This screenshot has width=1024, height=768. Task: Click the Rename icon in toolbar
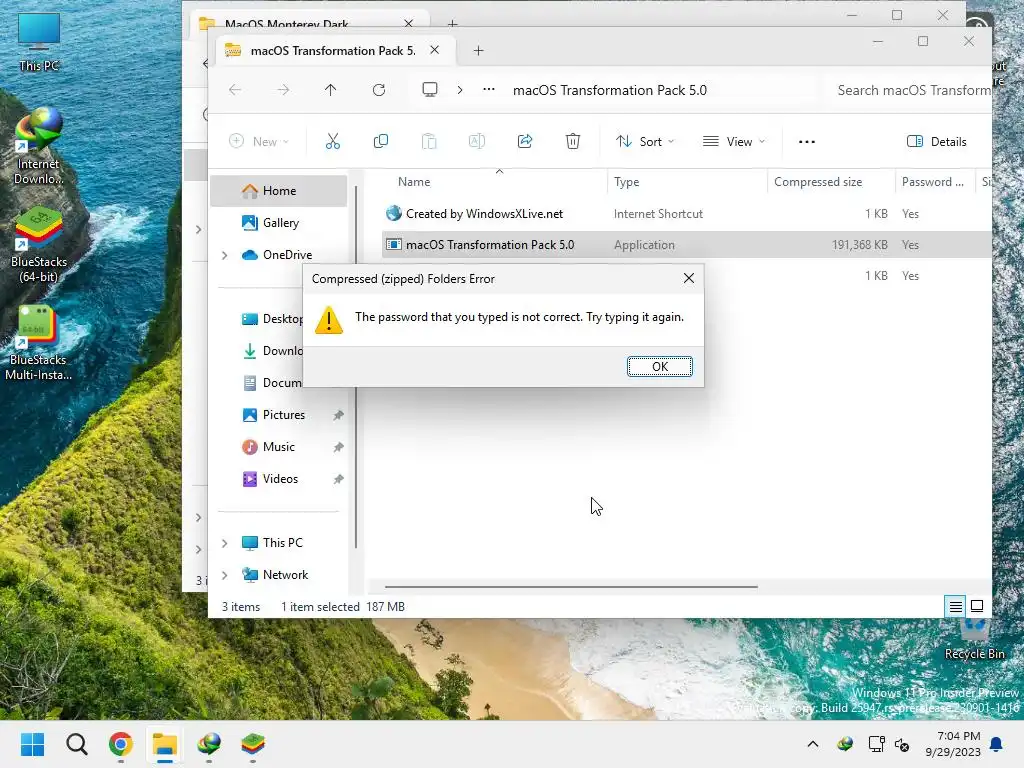pyautogui.click(x=477, y=141)
